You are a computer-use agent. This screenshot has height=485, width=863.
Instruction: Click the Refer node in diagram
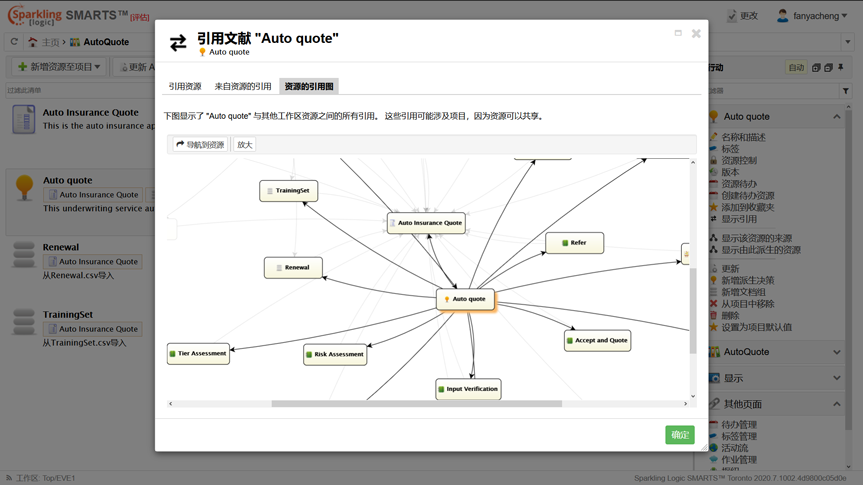574,243
